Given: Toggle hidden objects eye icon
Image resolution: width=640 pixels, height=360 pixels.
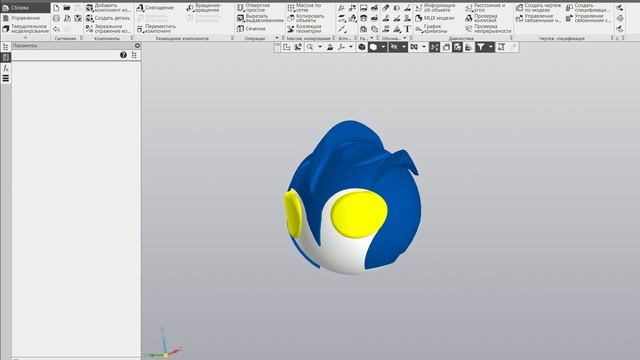Looking at the screenshot, I should [x=394, y=47].
